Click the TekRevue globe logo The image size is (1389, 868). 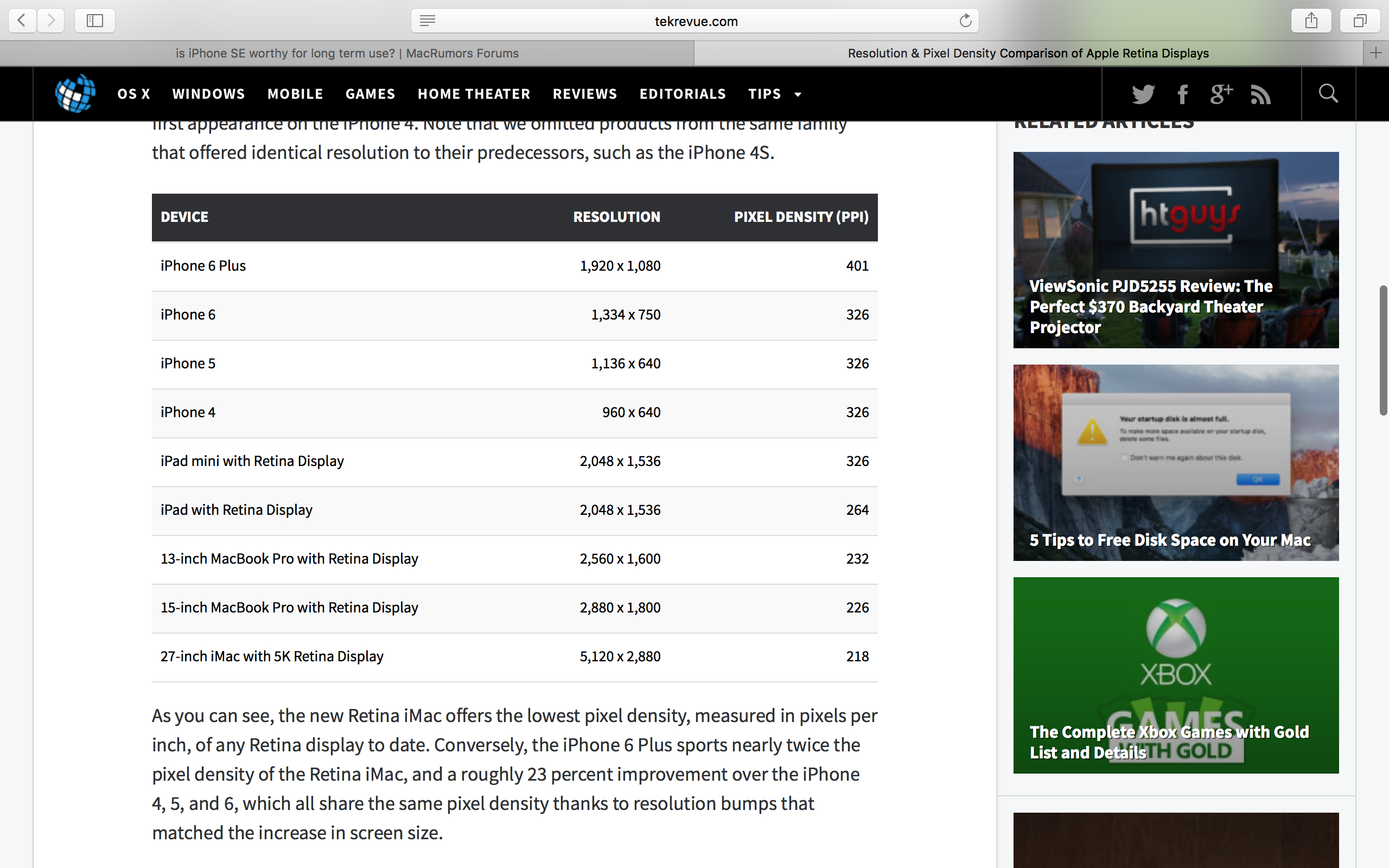coord(75,93)
